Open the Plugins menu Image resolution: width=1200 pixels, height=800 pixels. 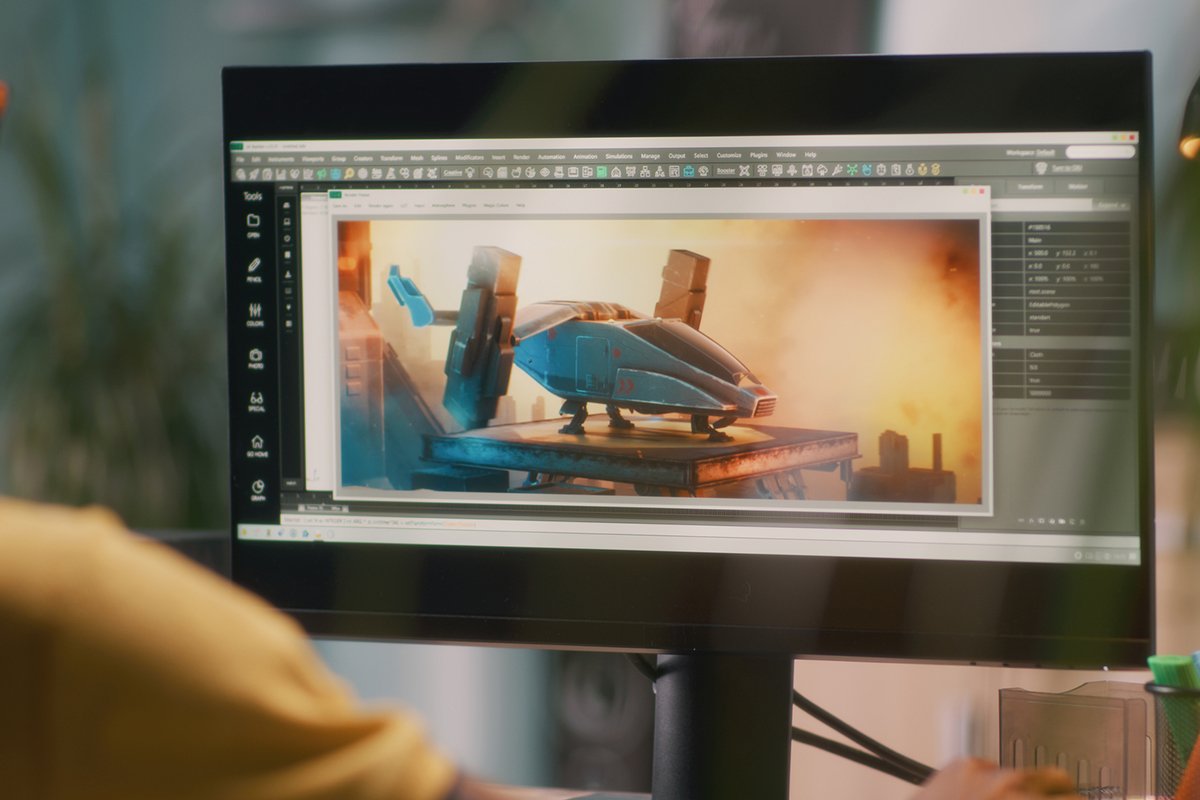(x=758, y=155)
